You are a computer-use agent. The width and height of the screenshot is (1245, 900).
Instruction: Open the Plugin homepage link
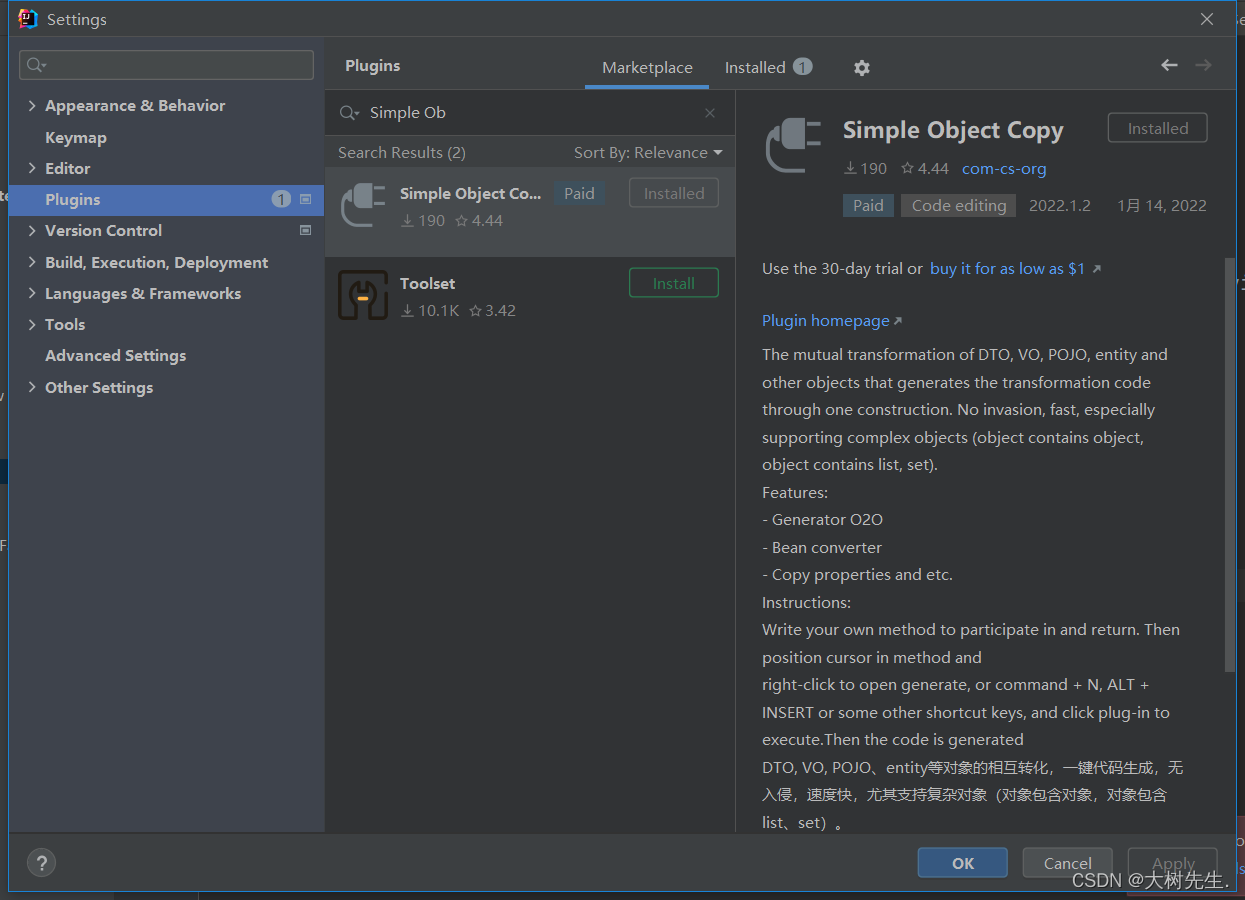(x=826, y=321)
